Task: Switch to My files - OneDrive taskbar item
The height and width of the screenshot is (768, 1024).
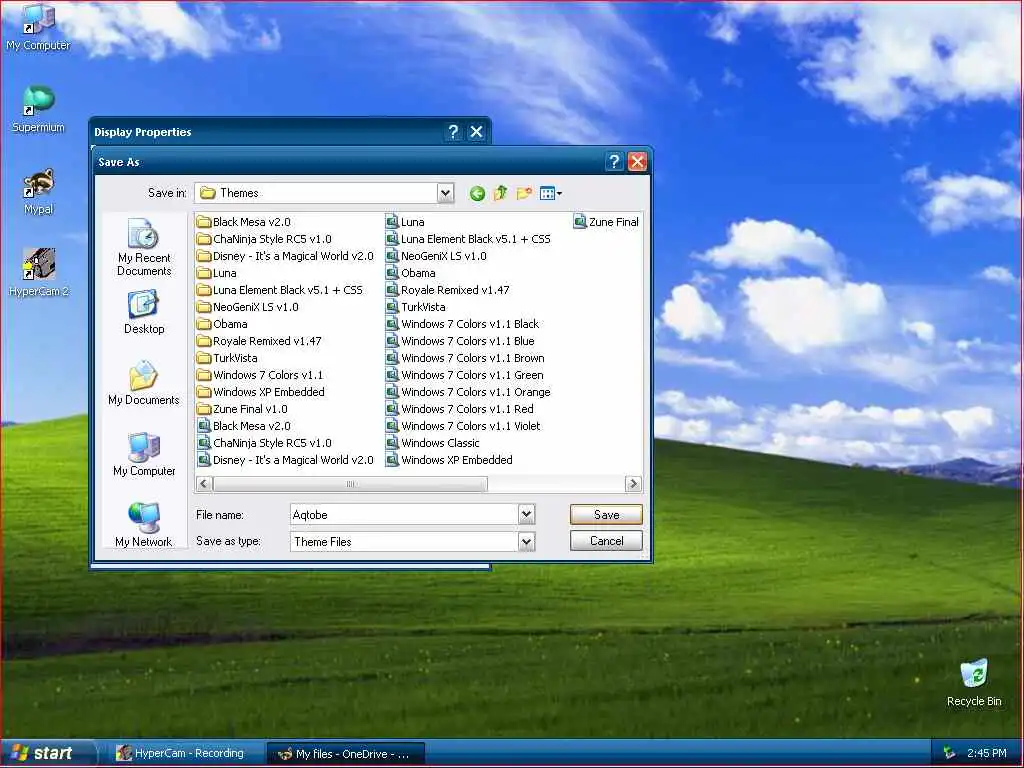Action: coord(345,754)
